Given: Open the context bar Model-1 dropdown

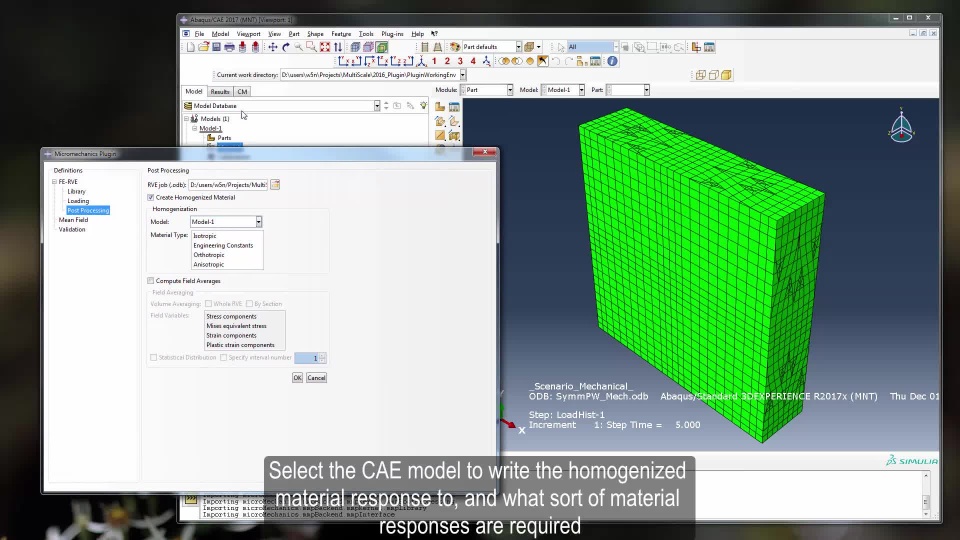Looking at the screenshot, I should point(582,90).
